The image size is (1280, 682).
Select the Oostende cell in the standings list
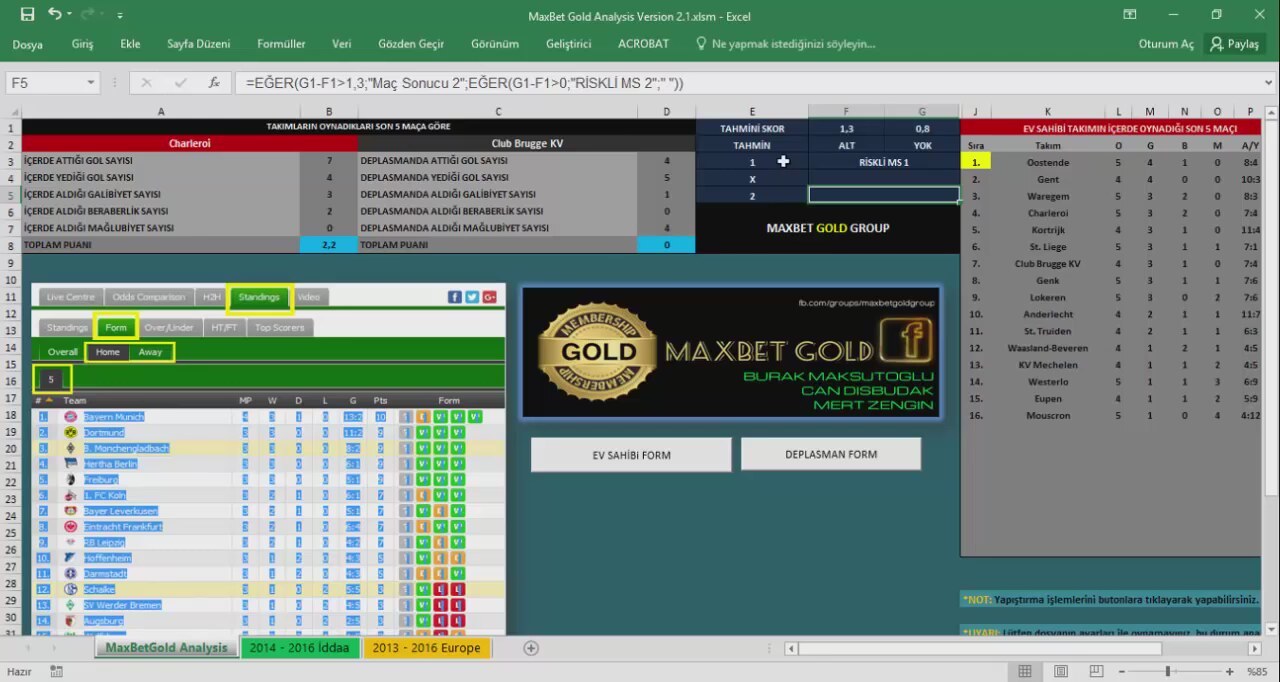tap(1048, 162)
